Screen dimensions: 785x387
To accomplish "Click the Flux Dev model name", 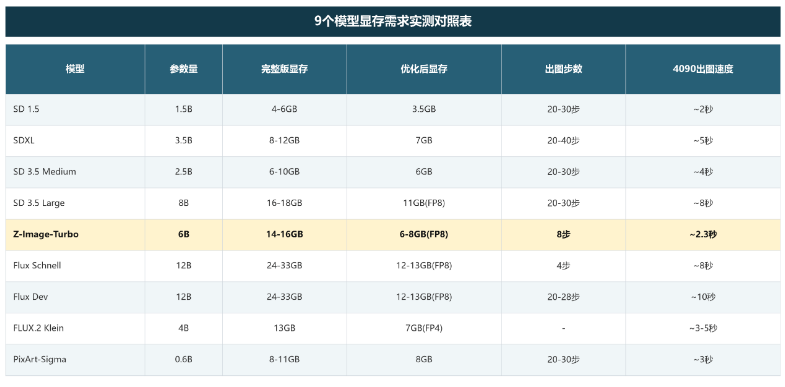I will point(31,297).
